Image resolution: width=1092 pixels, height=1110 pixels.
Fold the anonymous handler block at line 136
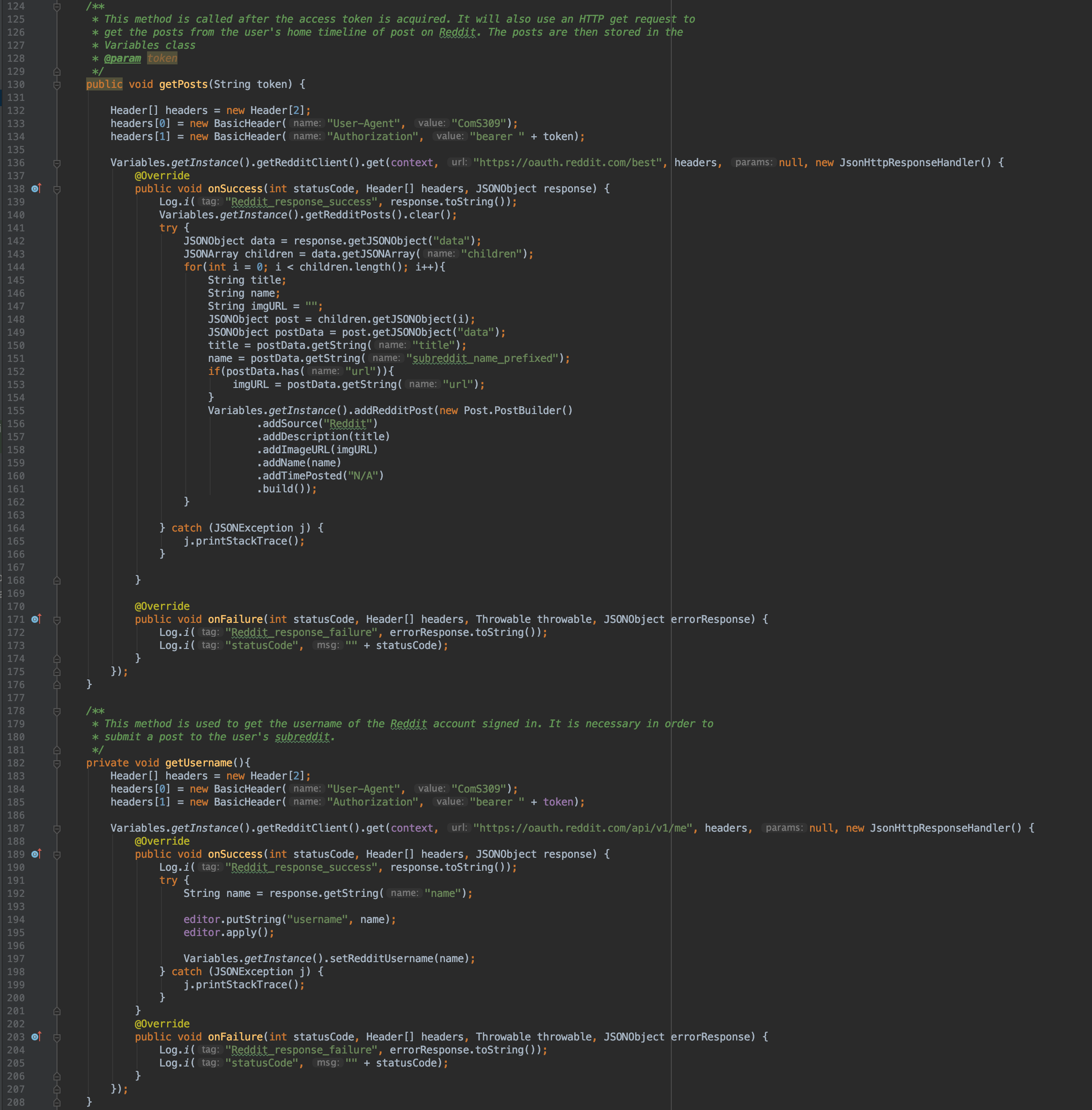click(x=57, y=163)
